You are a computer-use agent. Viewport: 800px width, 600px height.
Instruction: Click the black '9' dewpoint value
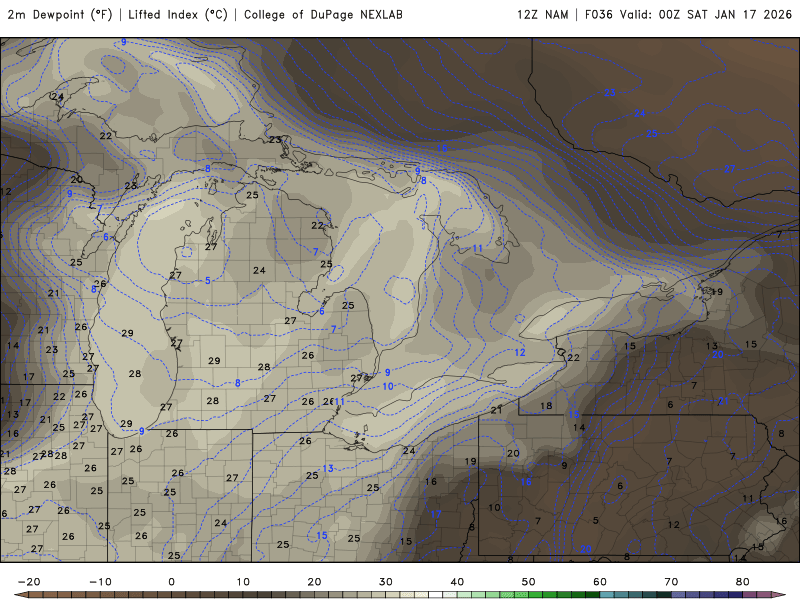point(564,465)
